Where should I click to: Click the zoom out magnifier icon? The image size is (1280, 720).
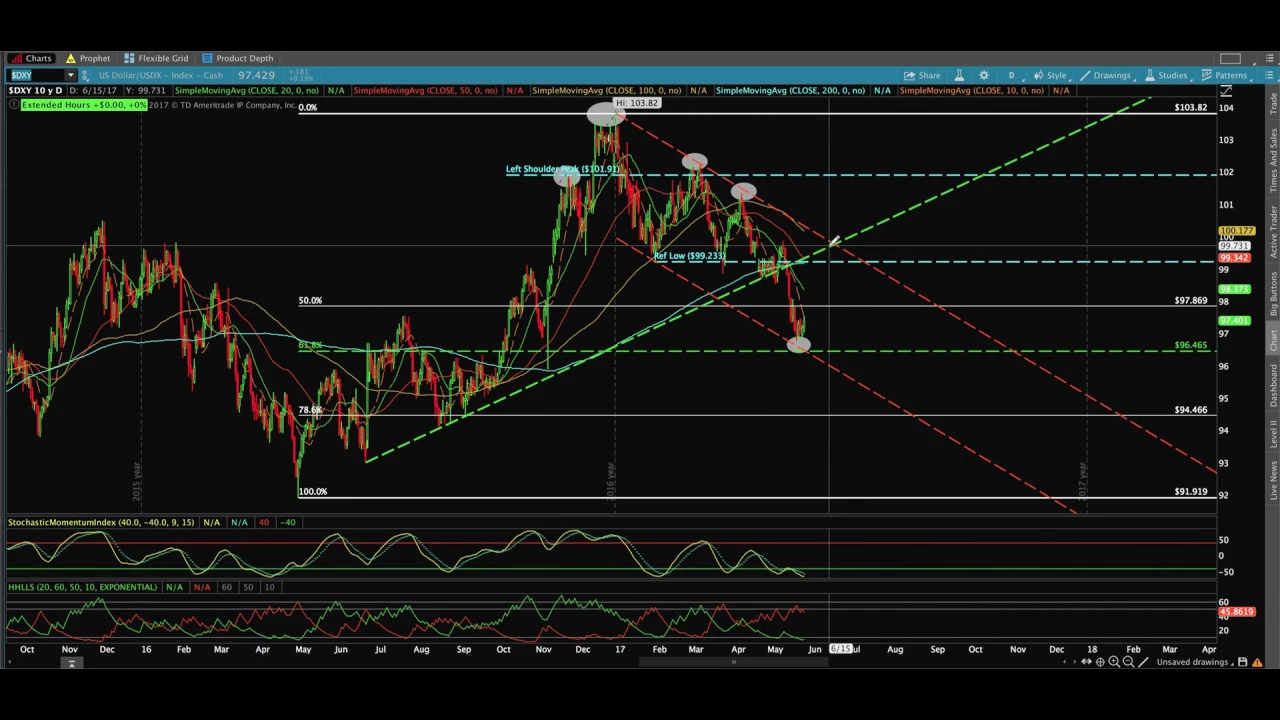(x=1128, y=662)
